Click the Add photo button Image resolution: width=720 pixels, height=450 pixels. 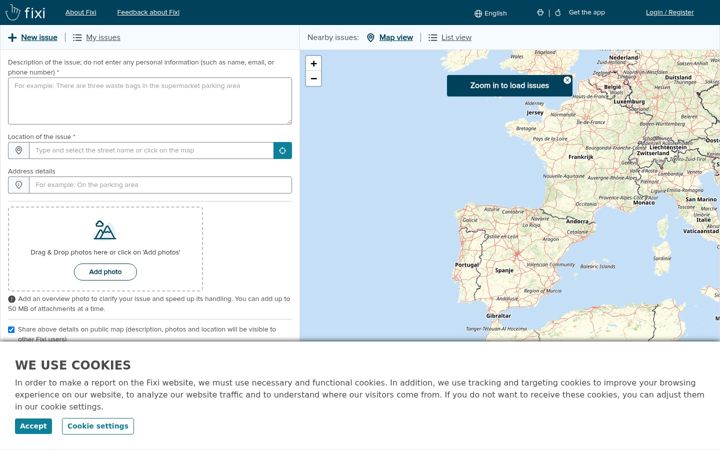(x=105, y=272)
